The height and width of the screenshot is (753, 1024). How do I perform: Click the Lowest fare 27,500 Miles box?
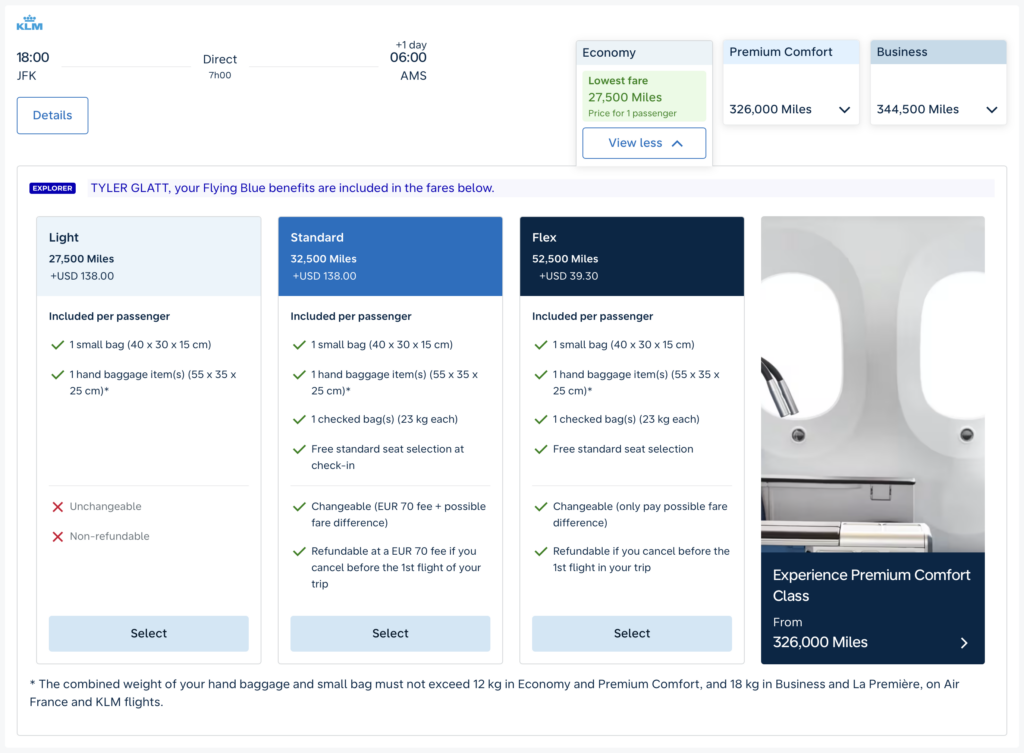[644, 97]
